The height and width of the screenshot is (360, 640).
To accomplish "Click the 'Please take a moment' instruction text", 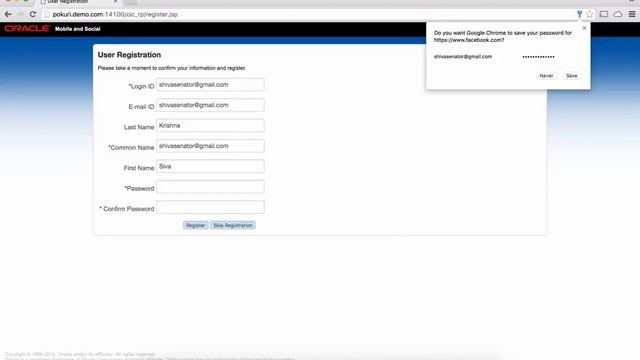I will pos(172,68).
